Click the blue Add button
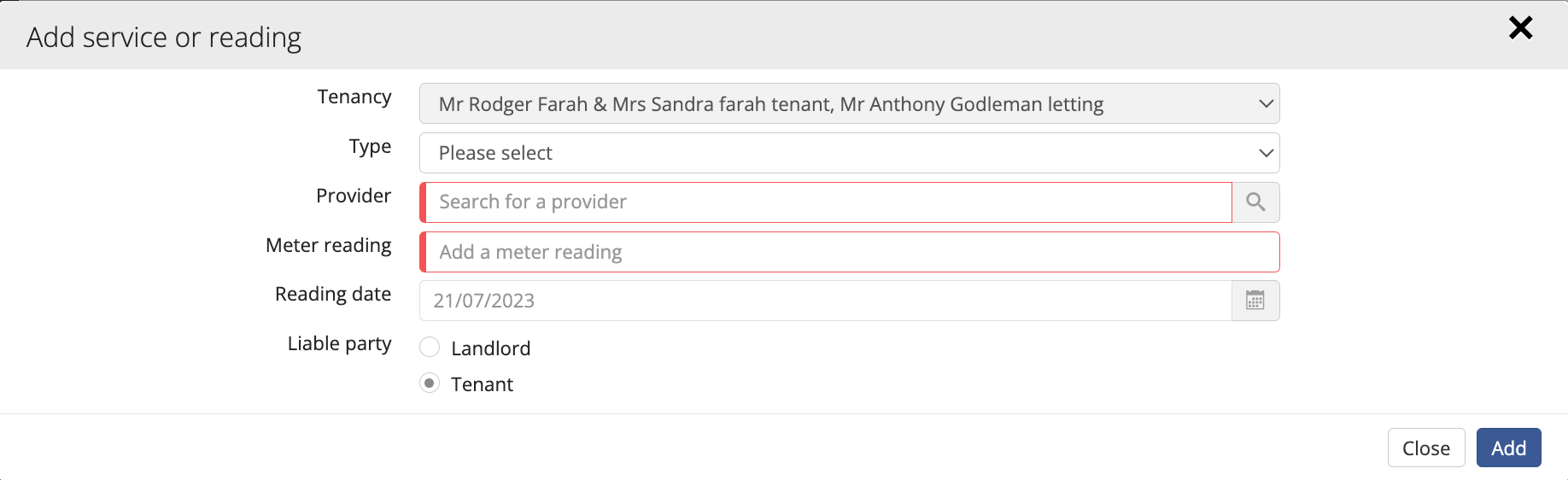Viewport: 1568px width, 480px height. pos(1508,448)
